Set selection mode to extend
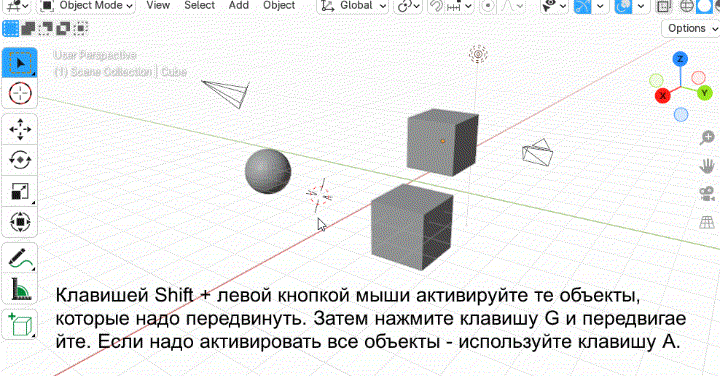The image size is (720, 376). 28,28
